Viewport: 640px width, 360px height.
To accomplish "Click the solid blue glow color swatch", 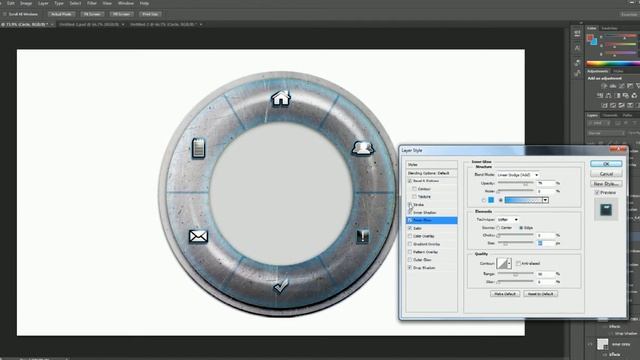I will point(491,200).
